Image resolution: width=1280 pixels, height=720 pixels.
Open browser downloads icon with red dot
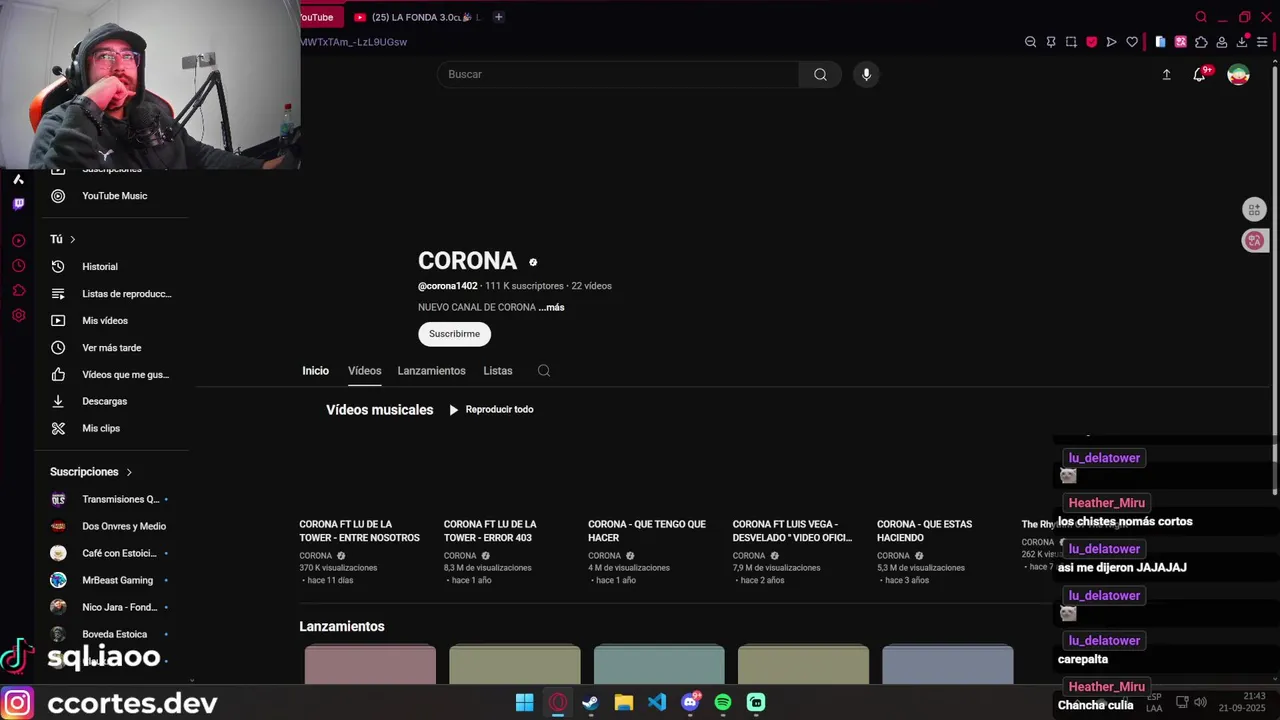click(x=1242, y=42)
